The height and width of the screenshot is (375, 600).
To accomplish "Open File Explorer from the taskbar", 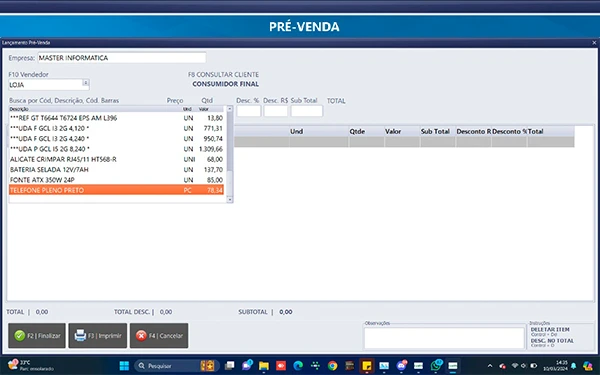I will [x=264, y=366].
